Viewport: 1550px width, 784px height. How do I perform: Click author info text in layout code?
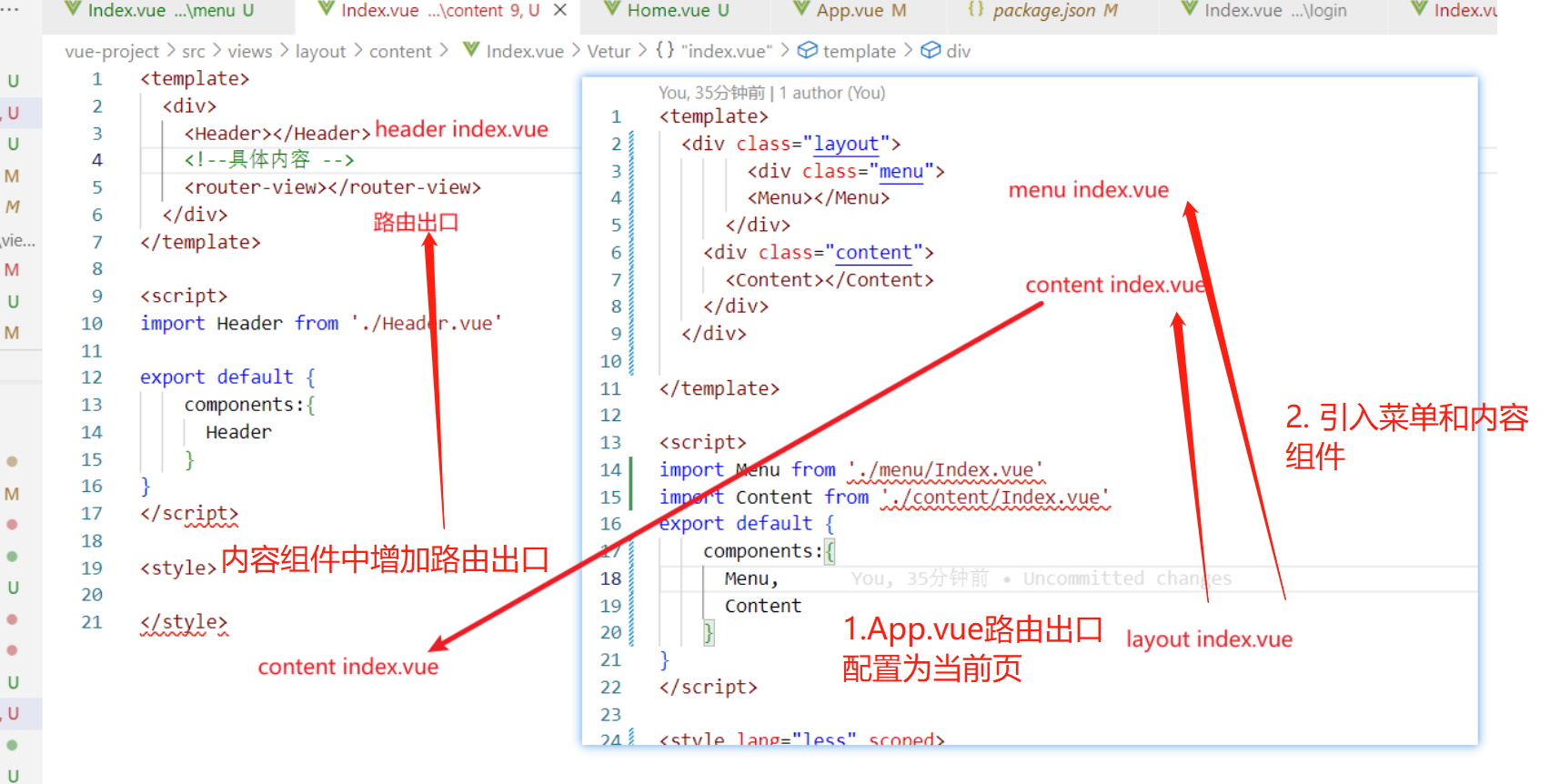(x=771, y=93)
